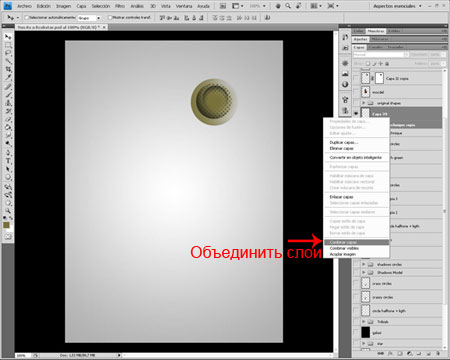
Task: Hide the Capa 39 layer eye
Action: (x=356, y=114)
